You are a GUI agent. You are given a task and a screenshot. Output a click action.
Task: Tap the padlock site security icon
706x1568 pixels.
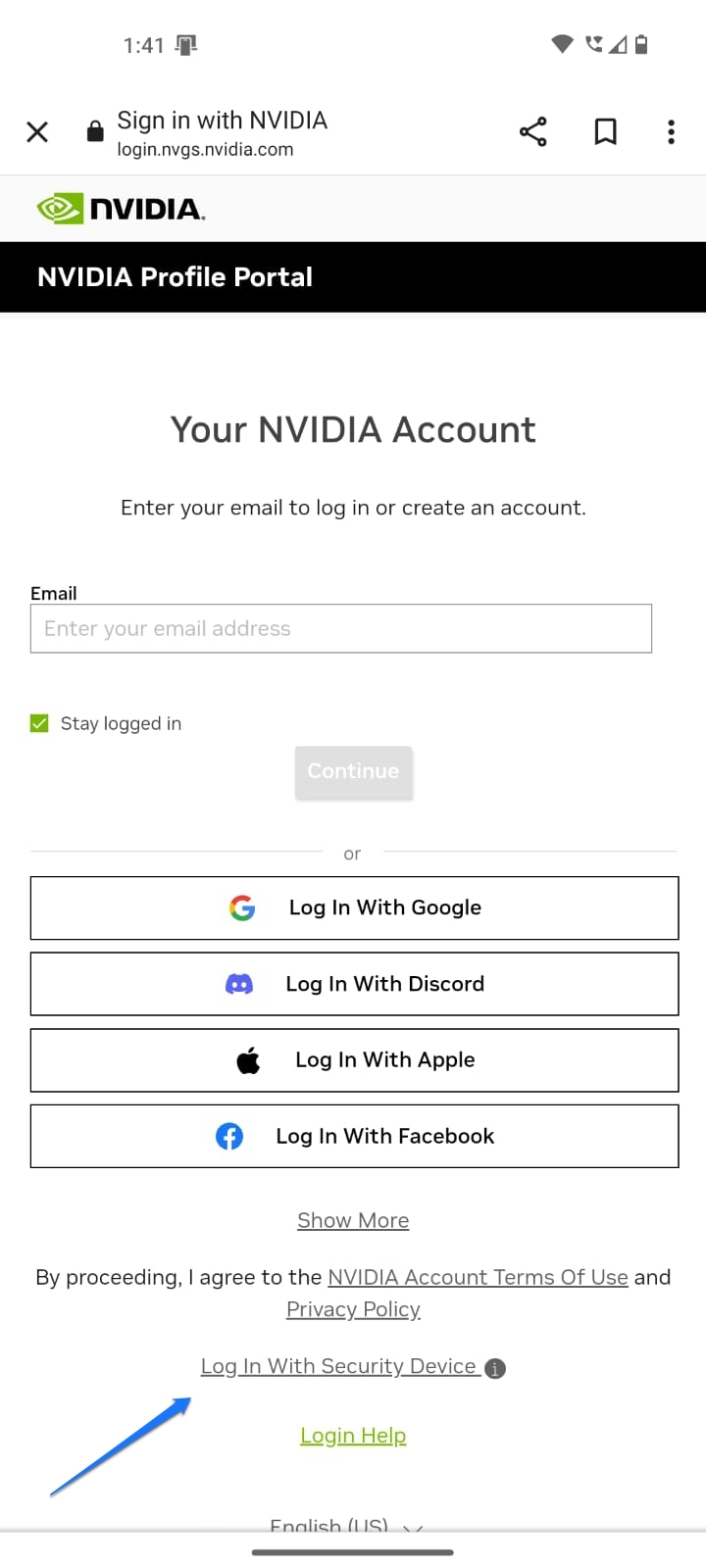(95, 131)
